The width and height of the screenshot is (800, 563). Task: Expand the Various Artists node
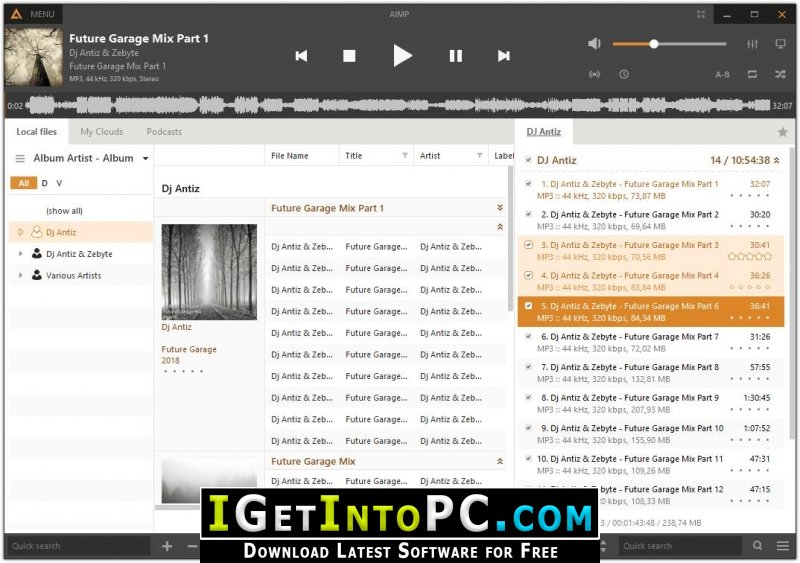[x=20, y=275]
